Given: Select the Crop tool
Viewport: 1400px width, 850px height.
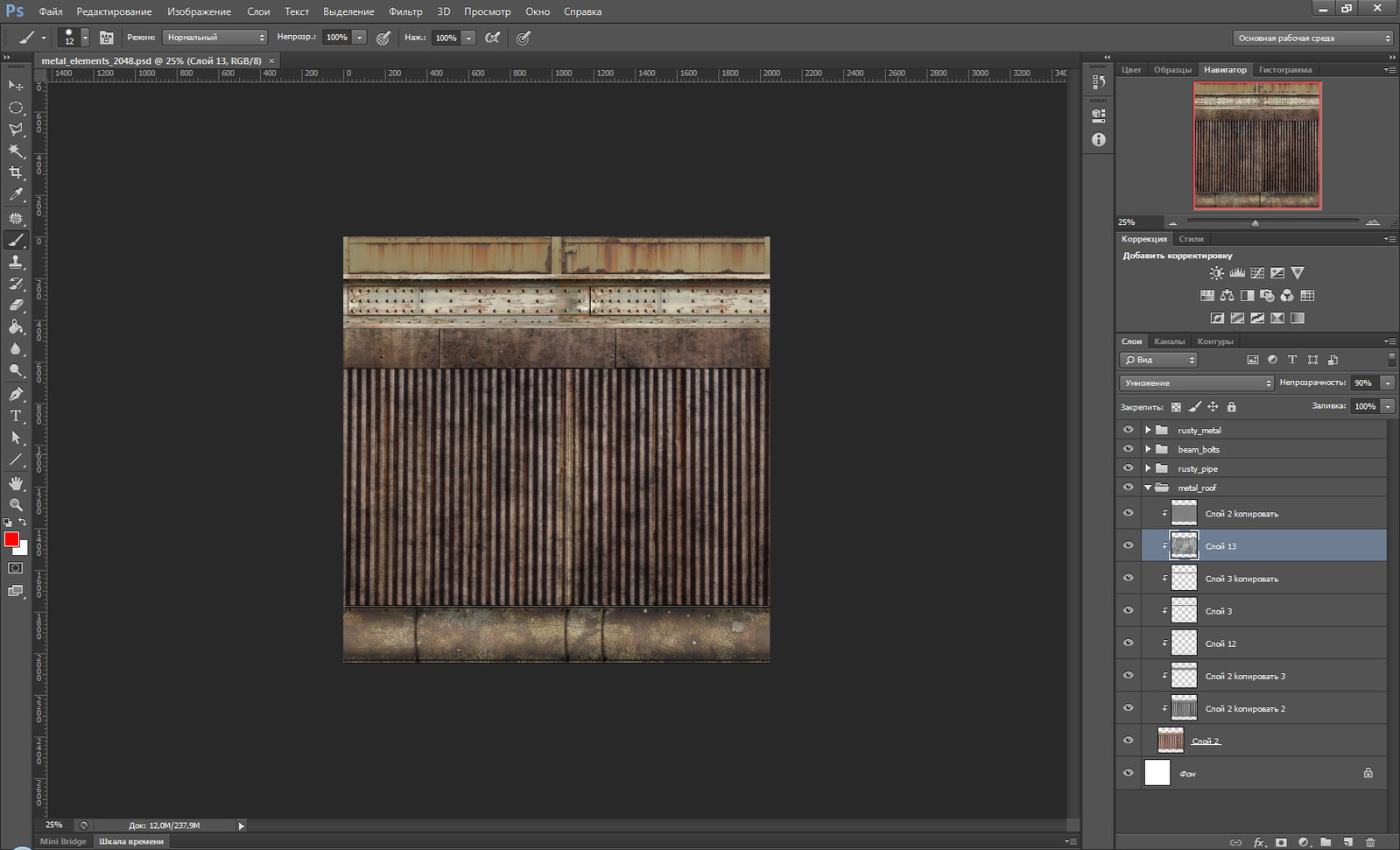Looking at the screenshot, I should 16,172.
